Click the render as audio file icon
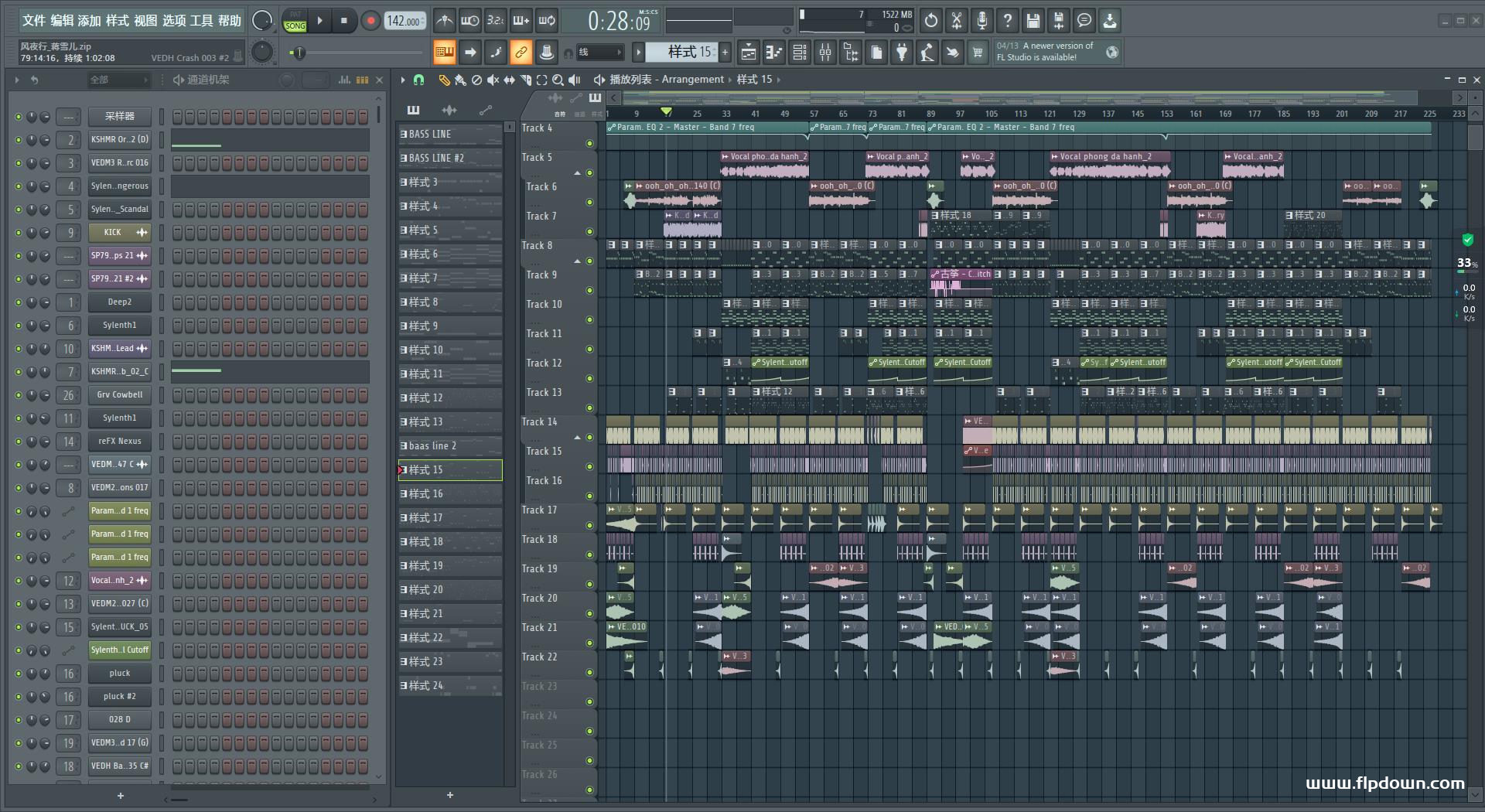 click(x=1059, y=21)
